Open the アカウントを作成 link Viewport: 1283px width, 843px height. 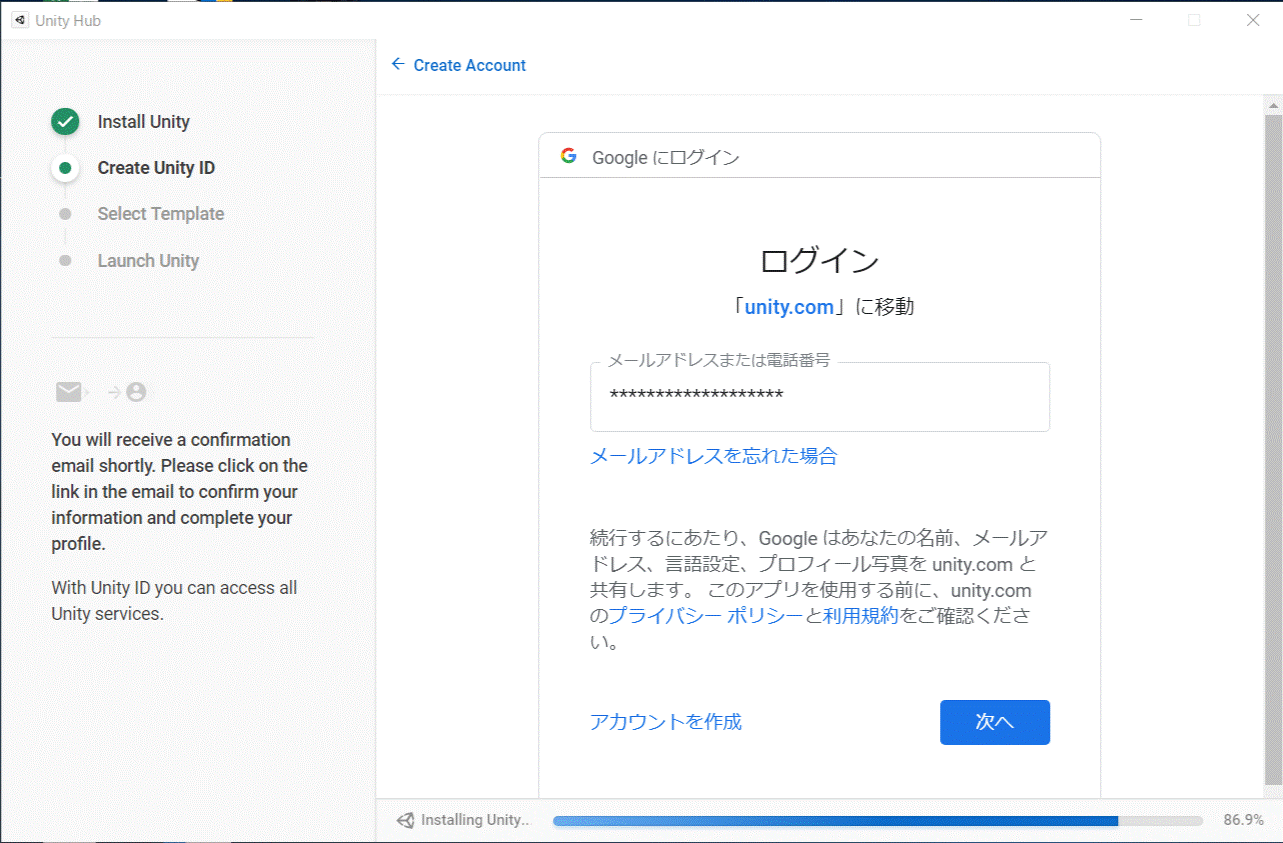[x=665, y=721]
